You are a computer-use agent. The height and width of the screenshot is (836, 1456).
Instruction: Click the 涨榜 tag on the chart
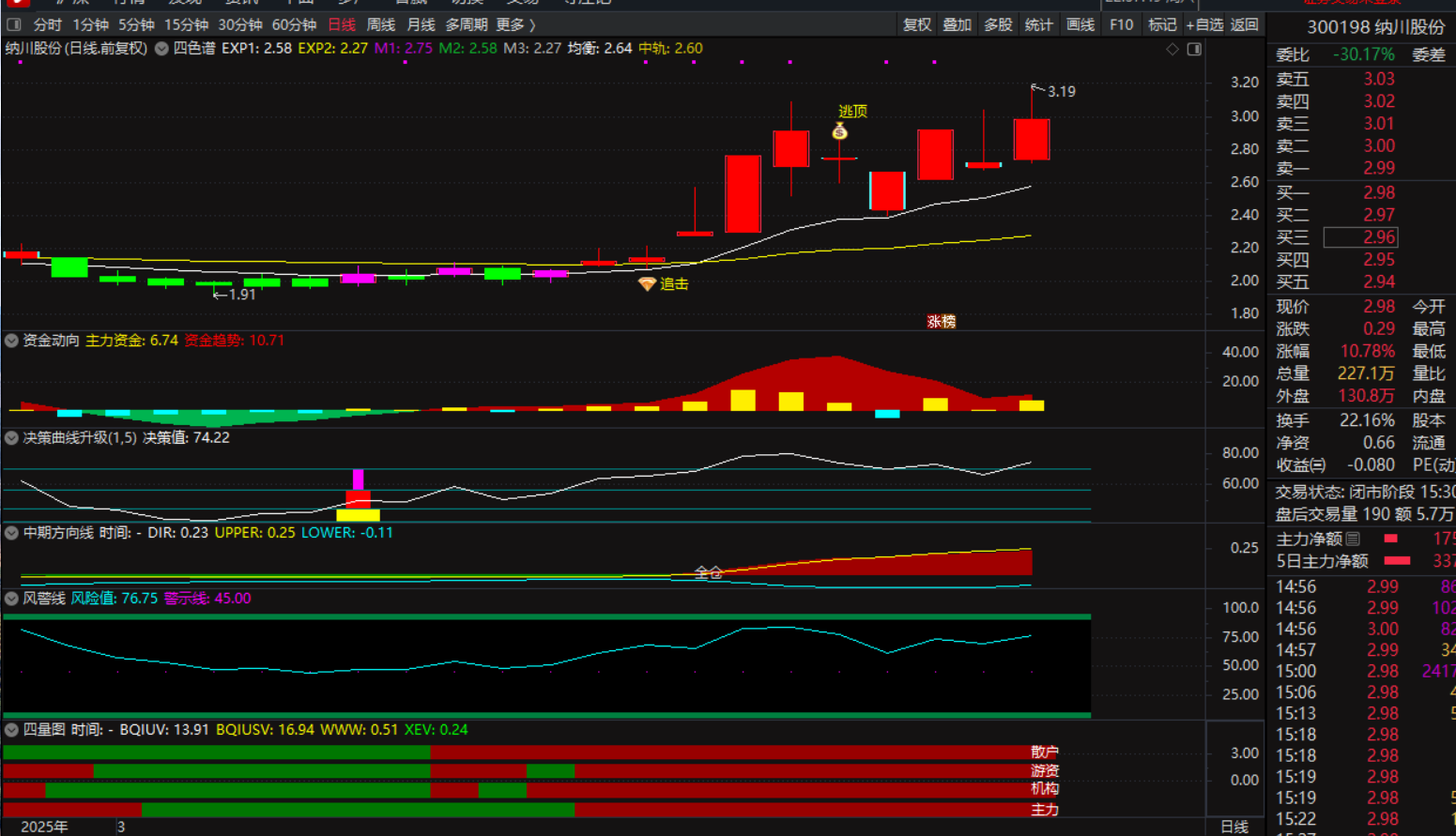tap(941, 322)
